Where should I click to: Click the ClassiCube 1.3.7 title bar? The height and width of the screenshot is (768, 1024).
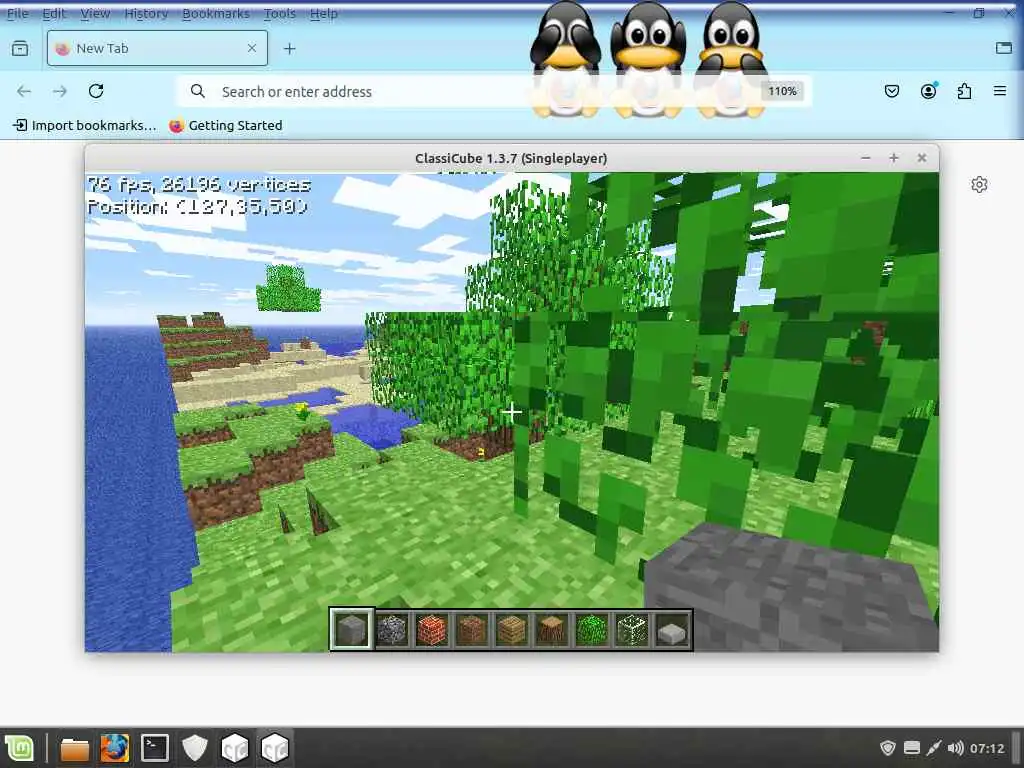click(x=511, y=158)
